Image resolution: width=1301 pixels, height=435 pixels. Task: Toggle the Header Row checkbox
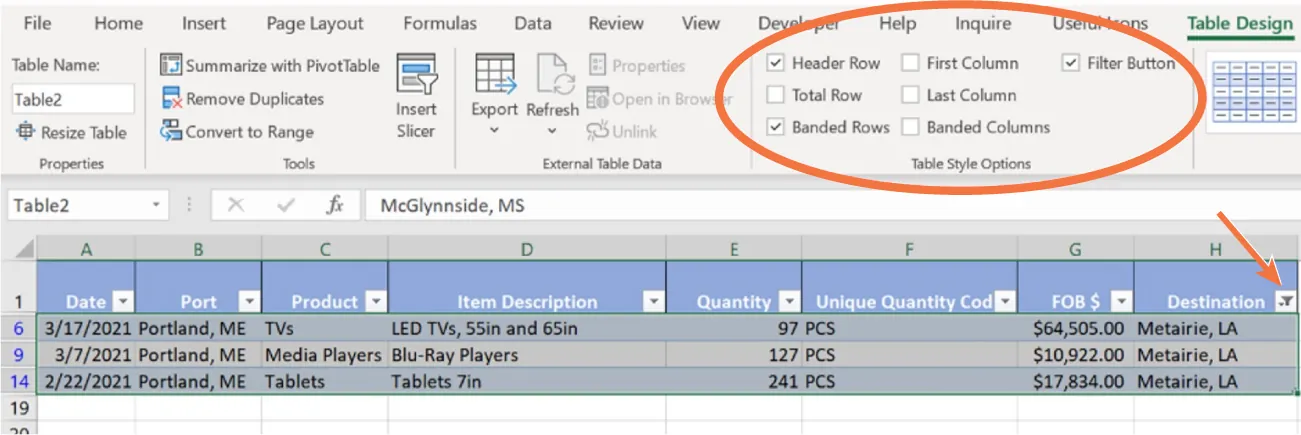775,63
